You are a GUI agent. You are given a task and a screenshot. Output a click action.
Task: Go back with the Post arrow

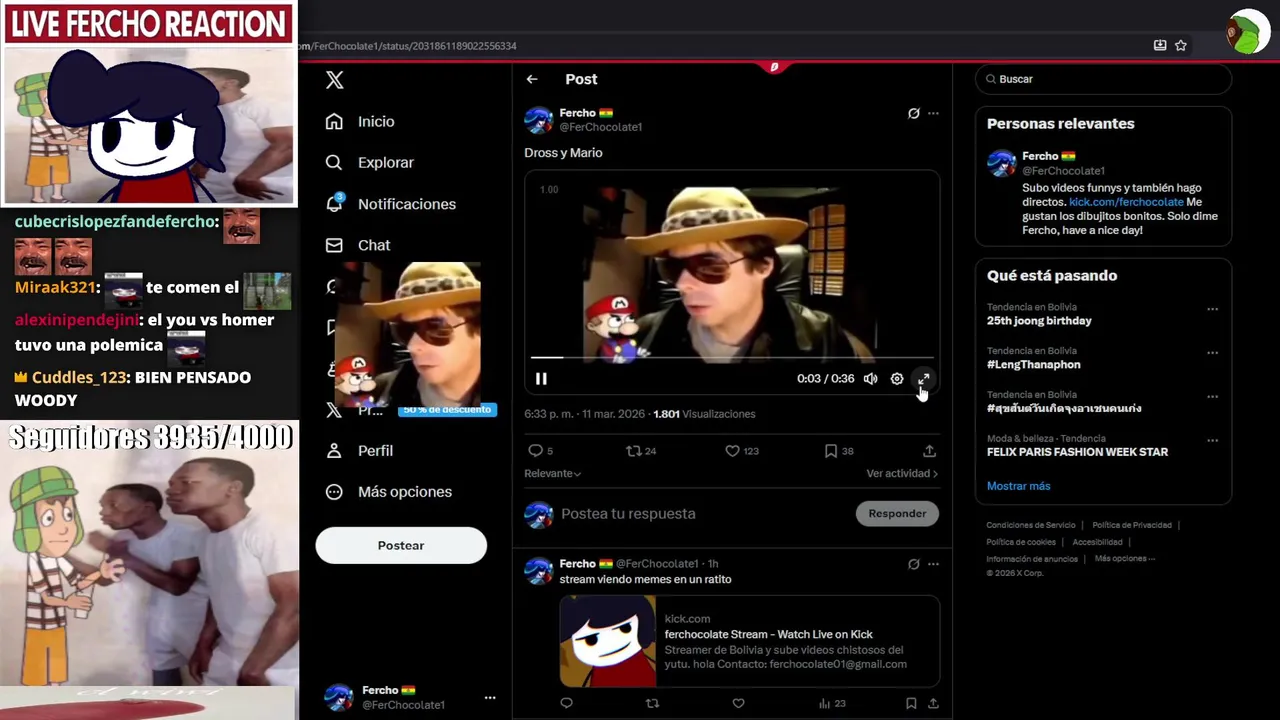click(532, 79)
